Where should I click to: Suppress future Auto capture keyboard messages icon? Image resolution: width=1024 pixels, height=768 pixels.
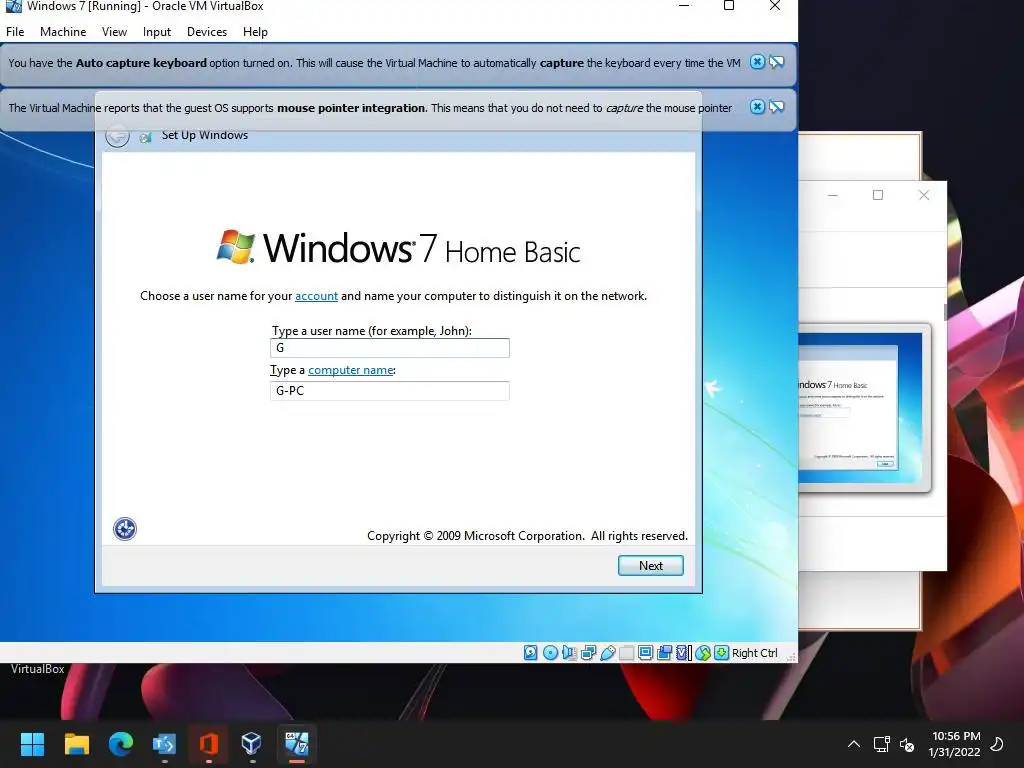(776, 62)
